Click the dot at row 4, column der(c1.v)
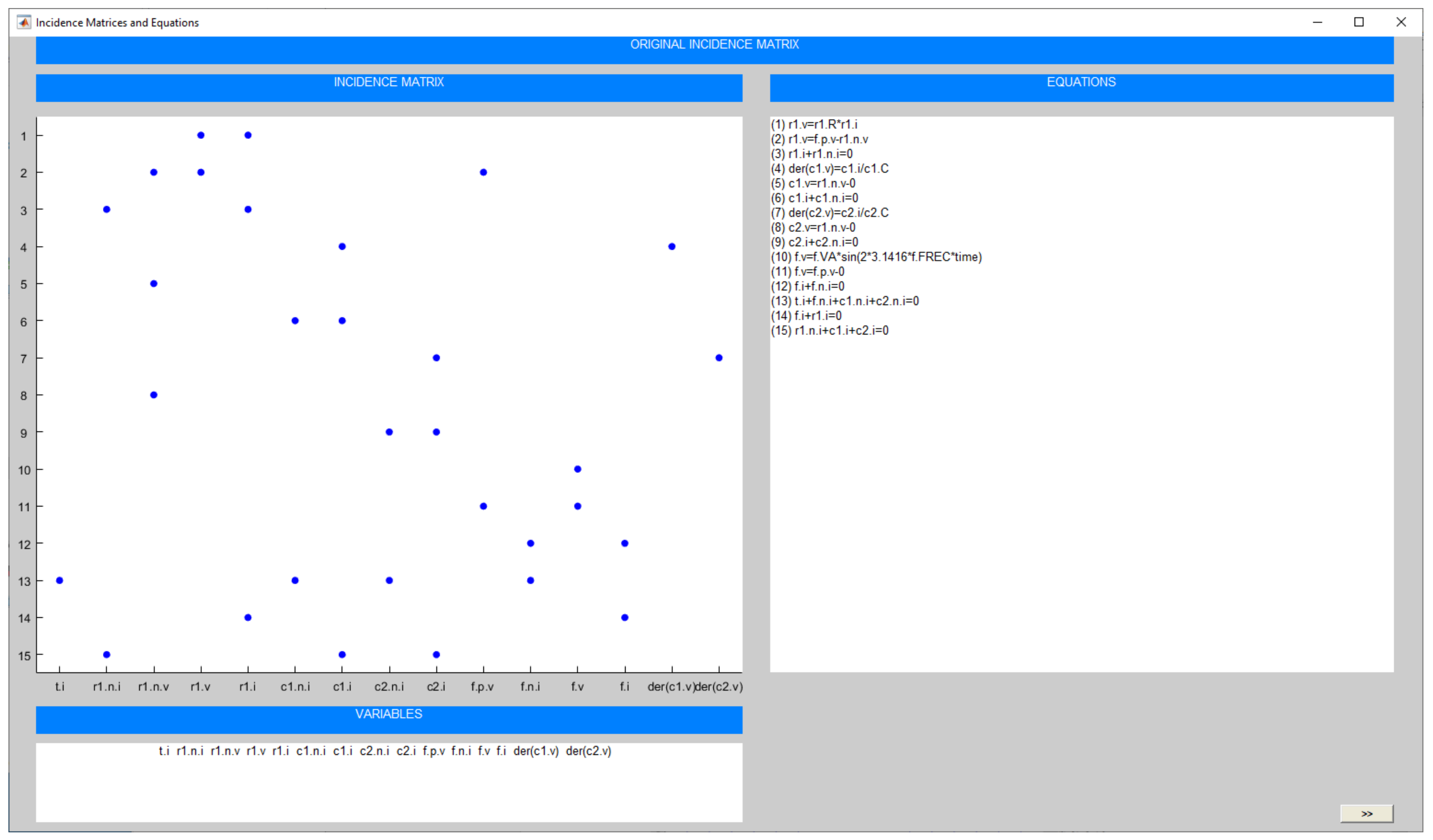This screenshot has width=1433, height=840. click(672, 246)
